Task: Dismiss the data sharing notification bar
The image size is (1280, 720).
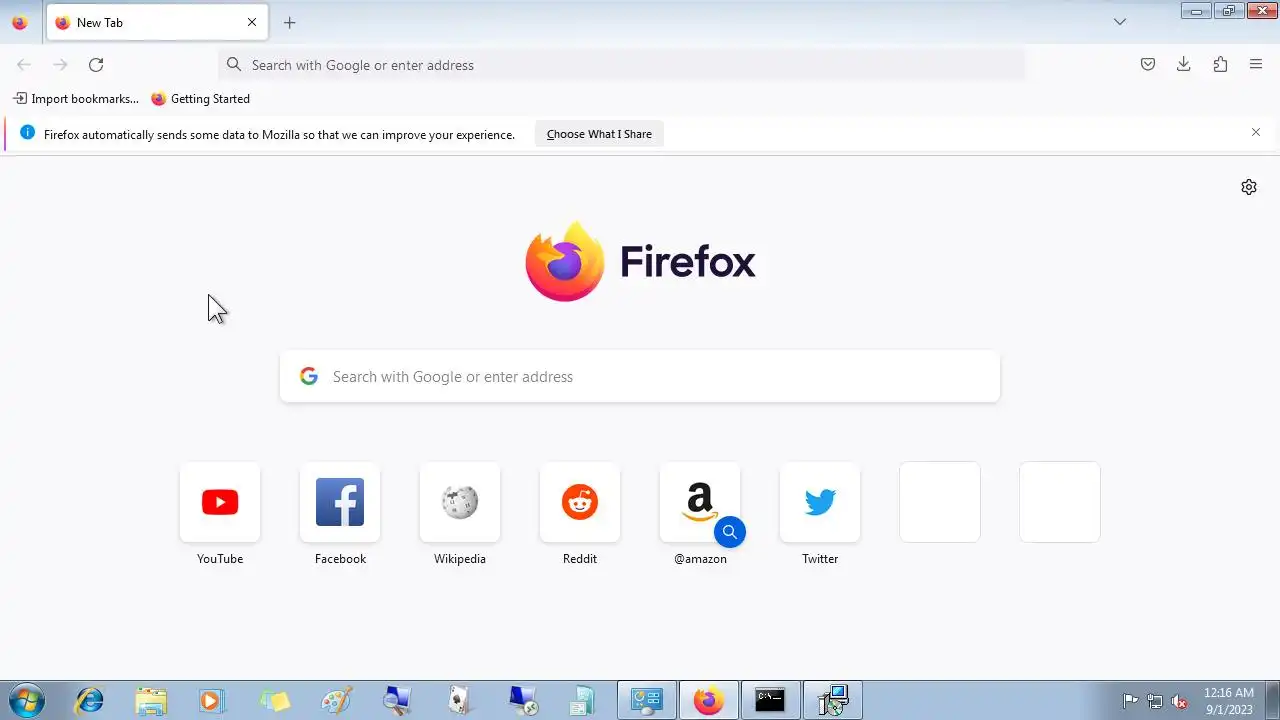Action: coord(1256,133)
